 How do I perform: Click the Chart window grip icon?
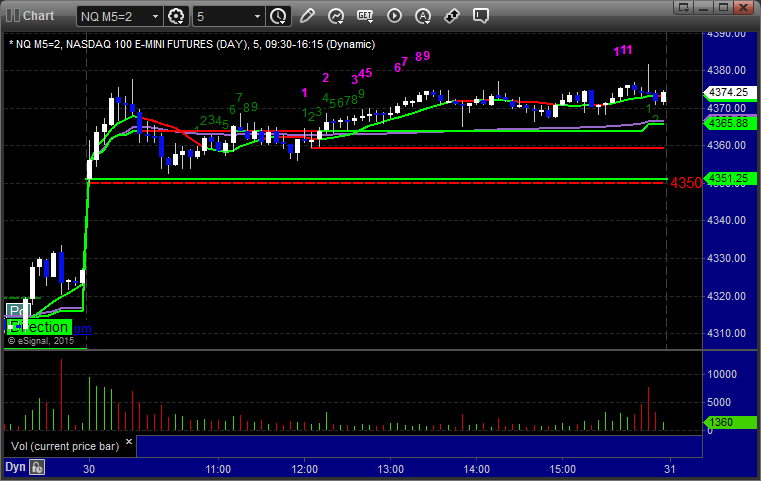13,16
